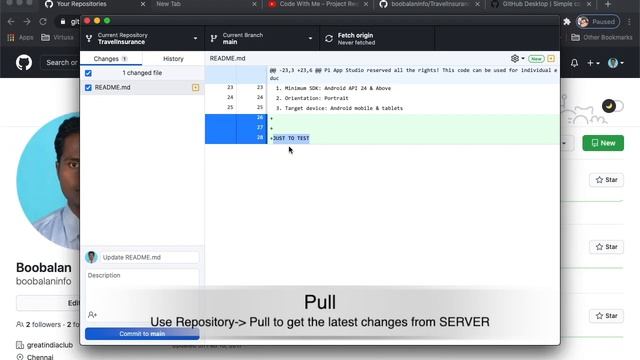Click the commit Description text area

(142, 288)
